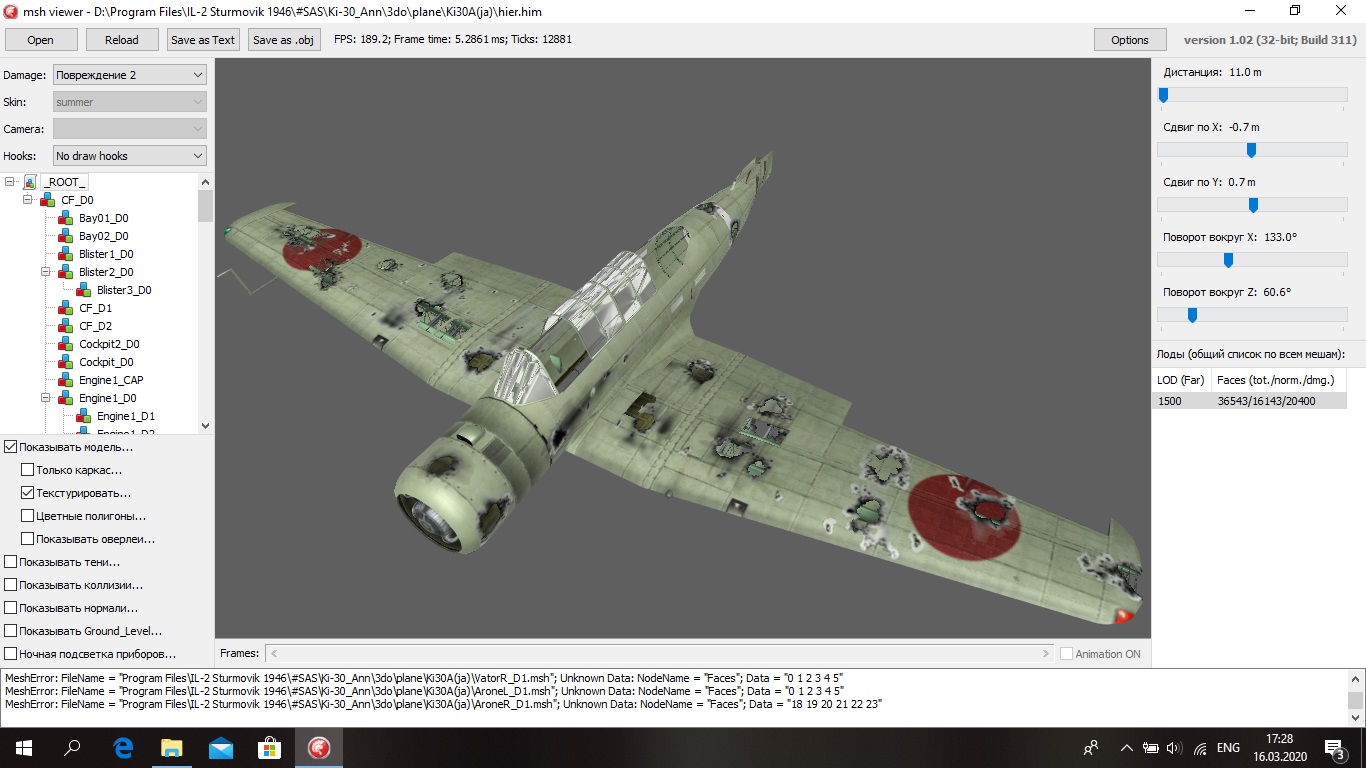Click the _ROOT_ node icon in tree

pyautogui.click(x=30, y=182)
